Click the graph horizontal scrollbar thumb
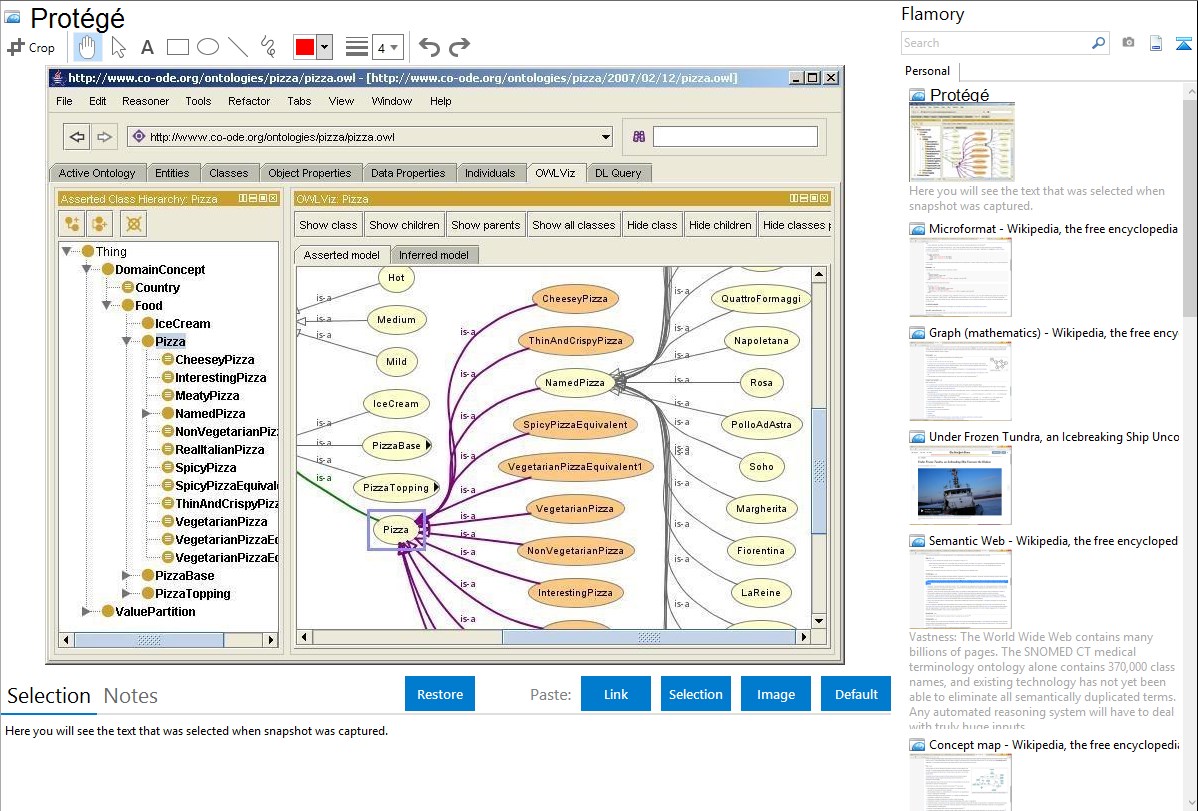This screenshot has width=1198, height=811. [649, 637]
